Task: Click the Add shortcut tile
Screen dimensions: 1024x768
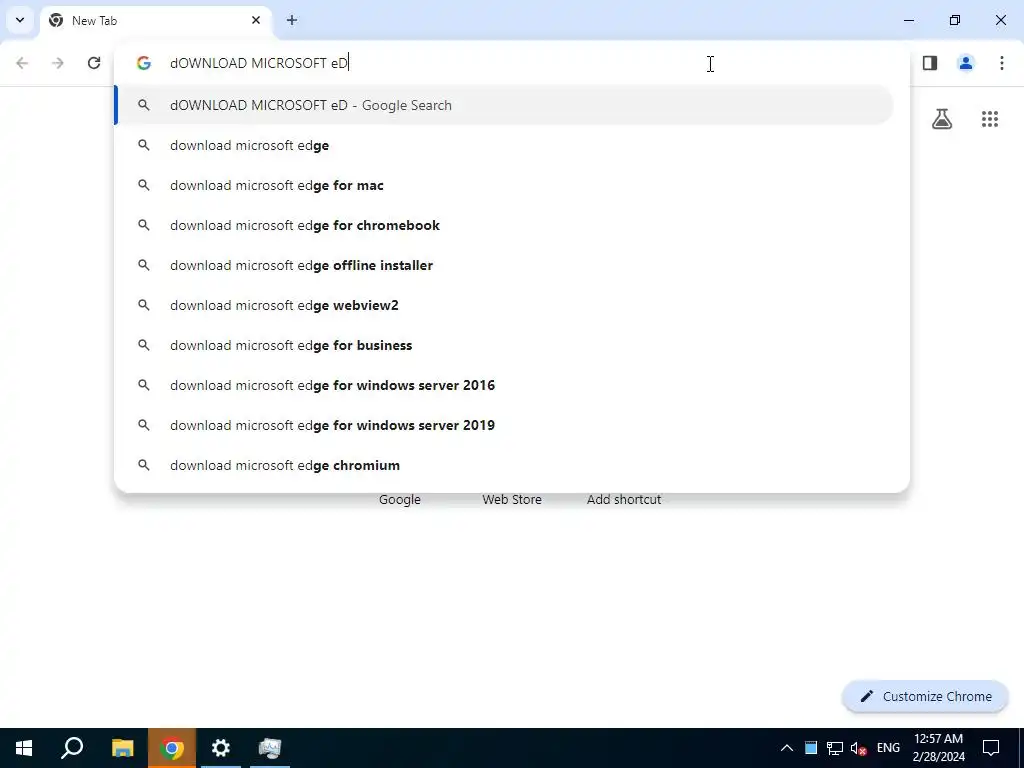Action: tap(624, 500)
